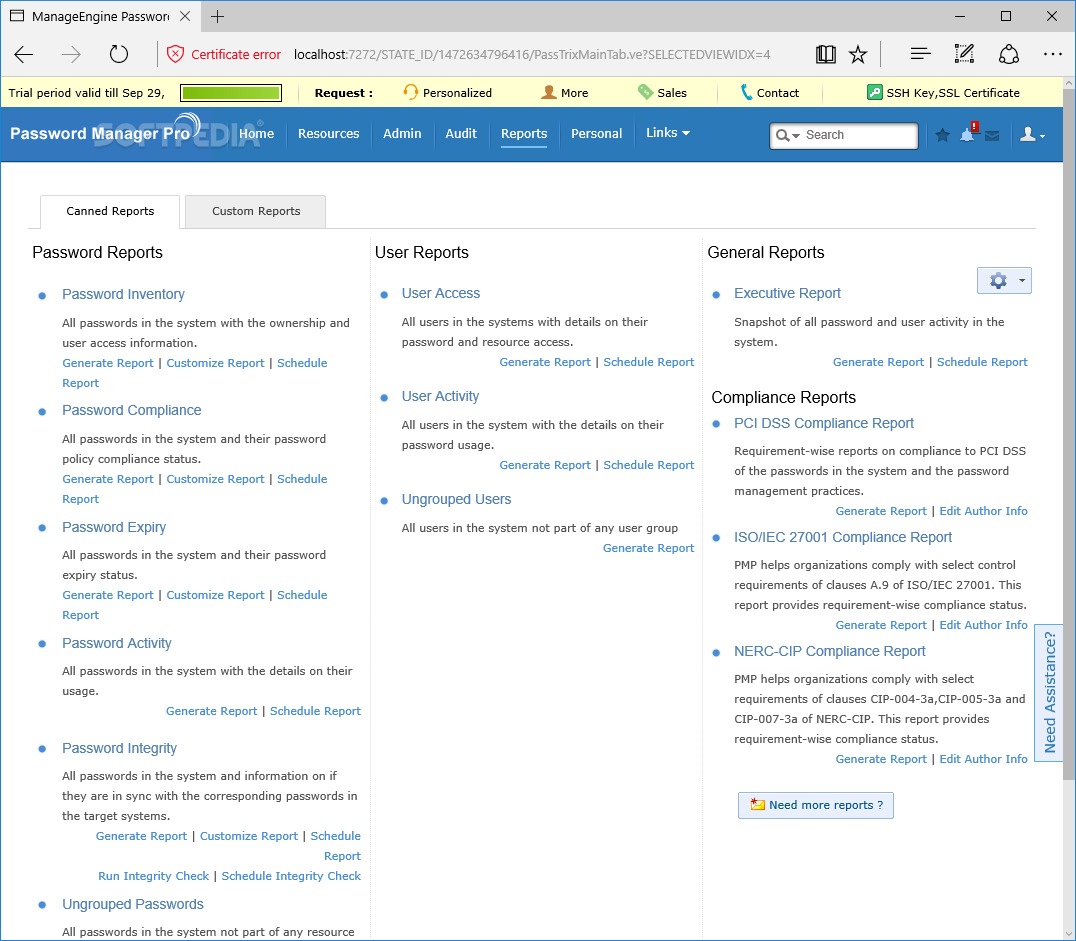This screenshot has width=1076, height=941.
Task: Click the Make a Web Note icon
Action: [964, 54]
